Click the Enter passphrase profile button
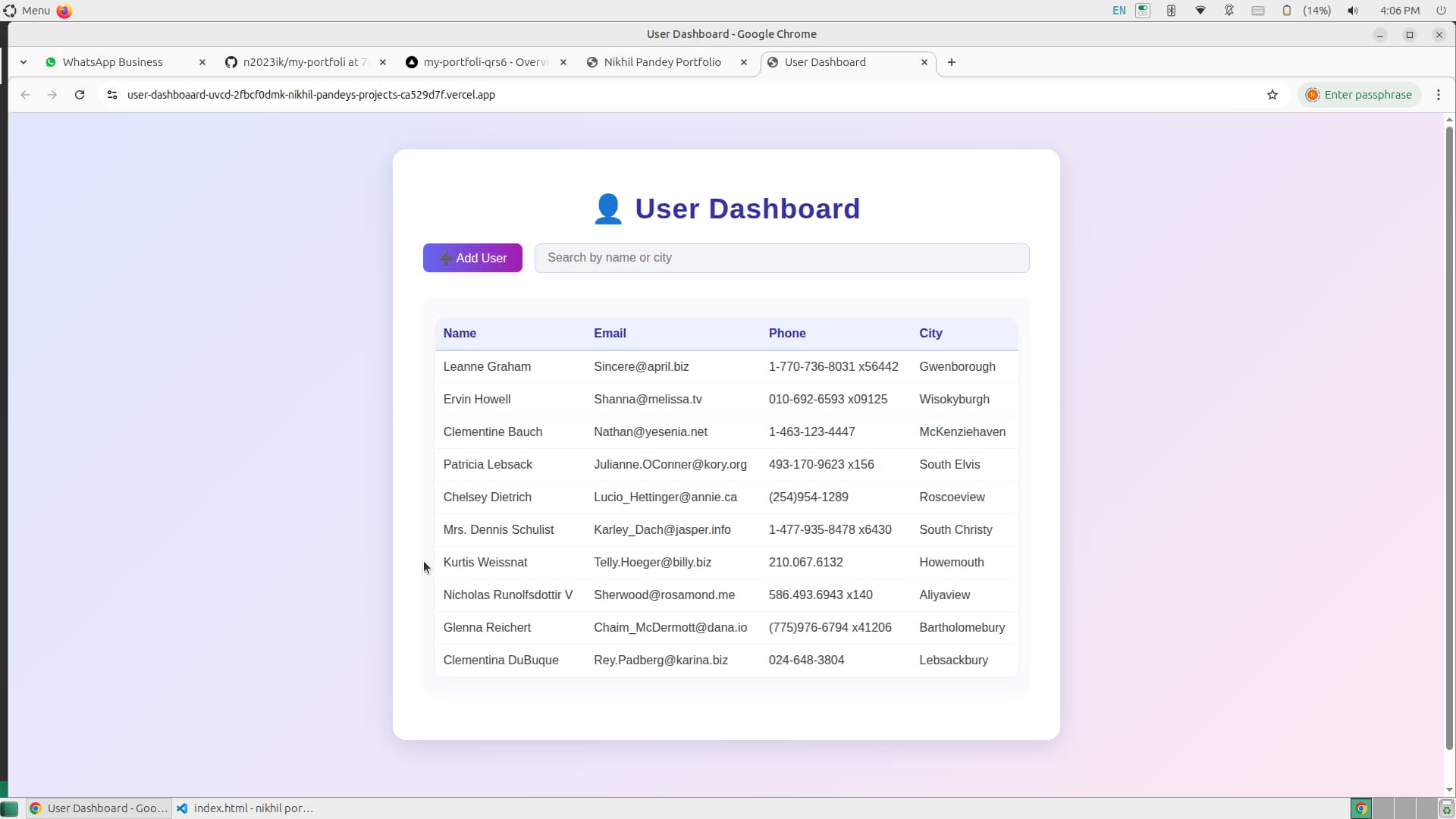This screenshot has height=819, width=1456. (1360, 95)
